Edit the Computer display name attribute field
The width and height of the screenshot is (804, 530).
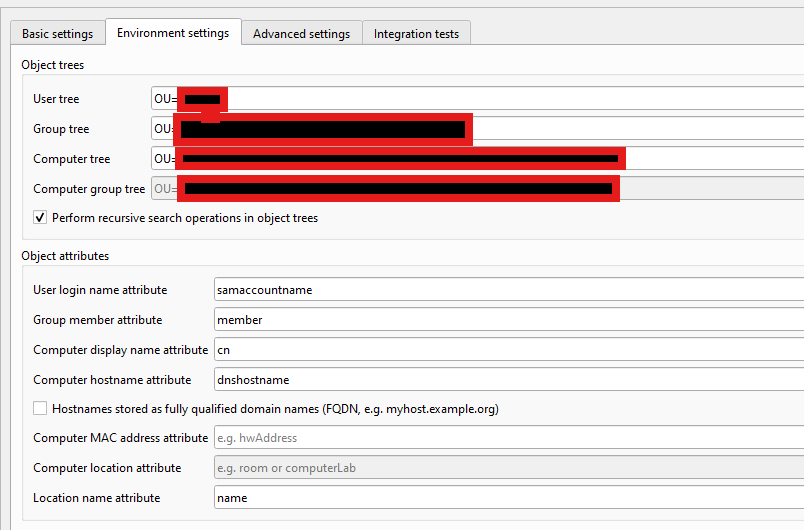pyautogui.click(x=509, y=350)
